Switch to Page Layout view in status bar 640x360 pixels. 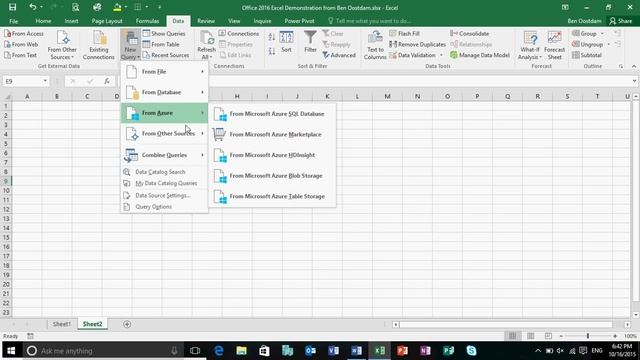tap(530, 336)
